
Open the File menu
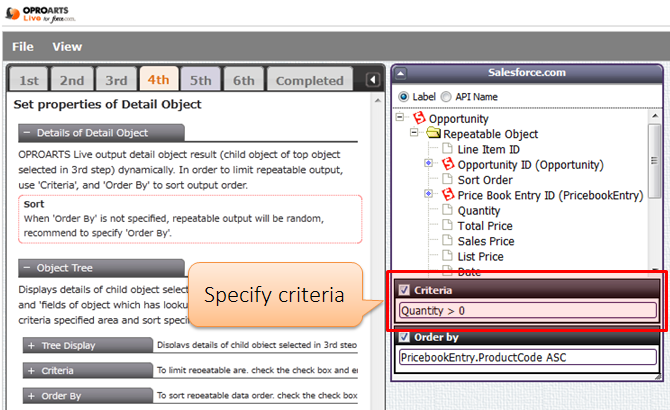pos(23,47)
